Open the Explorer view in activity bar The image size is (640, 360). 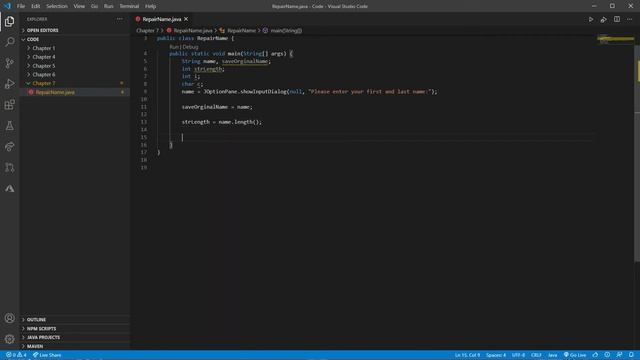(x=9, y=21)
